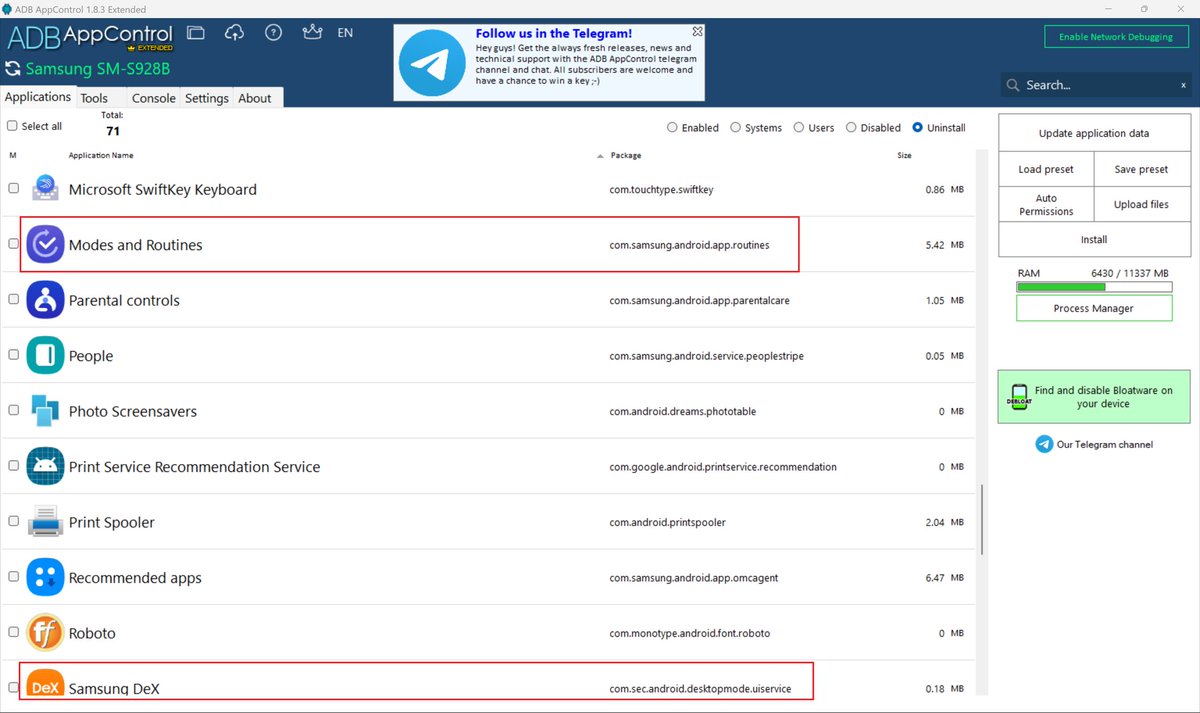Select the Disabled filter radio button

coord(851,127)
